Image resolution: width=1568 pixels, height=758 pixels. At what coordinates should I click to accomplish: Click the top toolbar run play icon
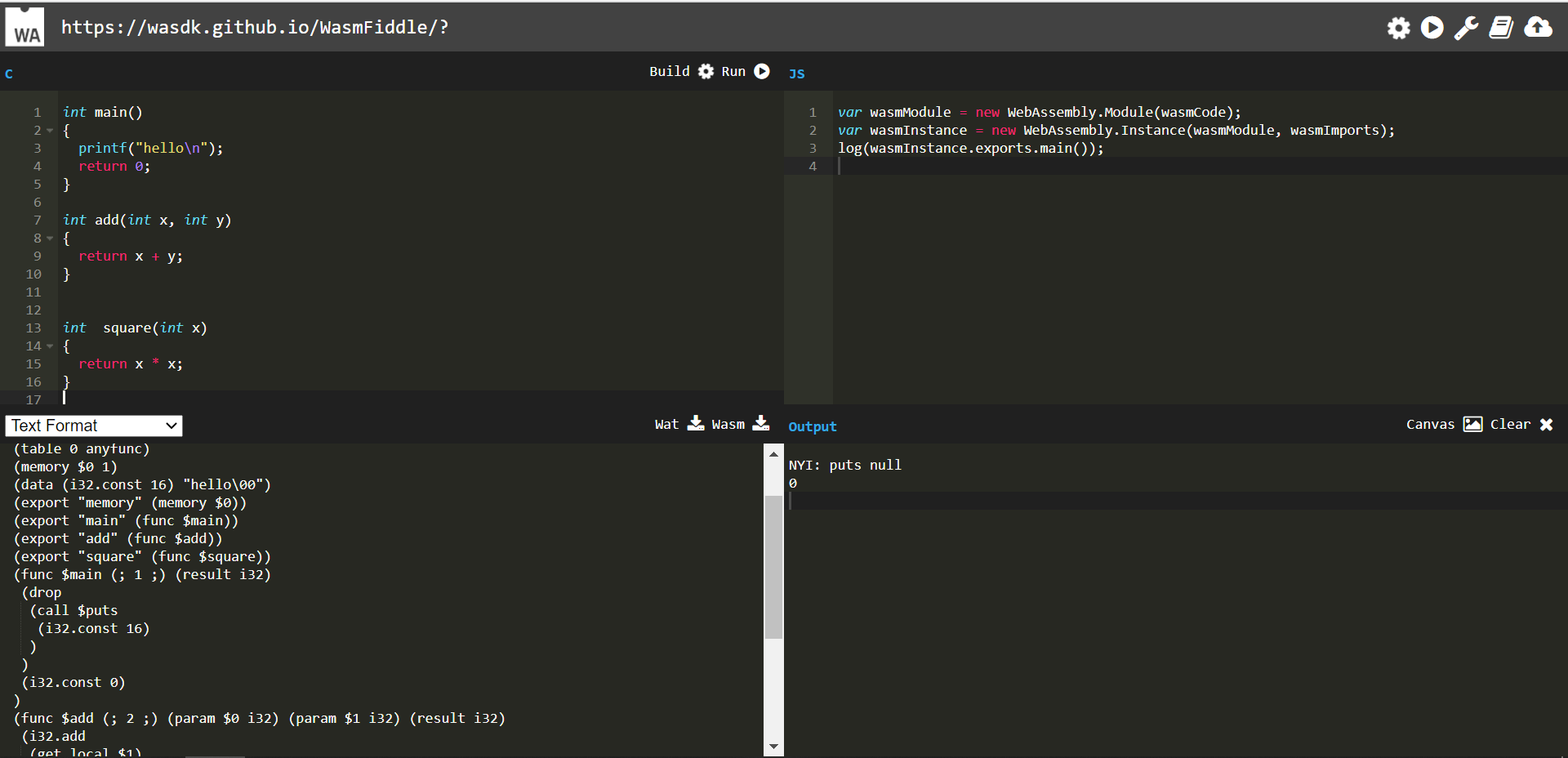tap(1432, 28)
